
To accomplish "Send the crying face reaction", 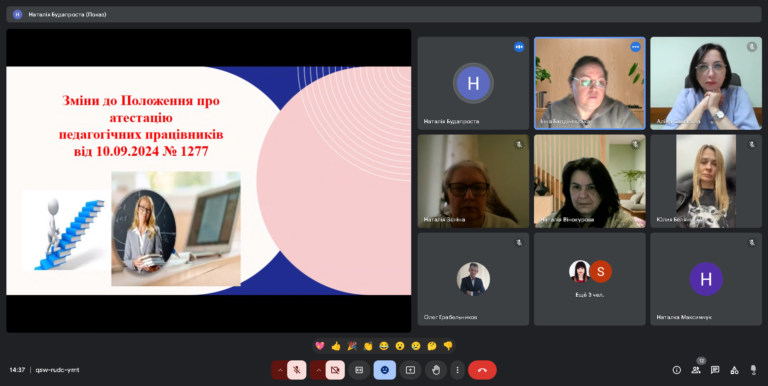I will coord(416,346).
